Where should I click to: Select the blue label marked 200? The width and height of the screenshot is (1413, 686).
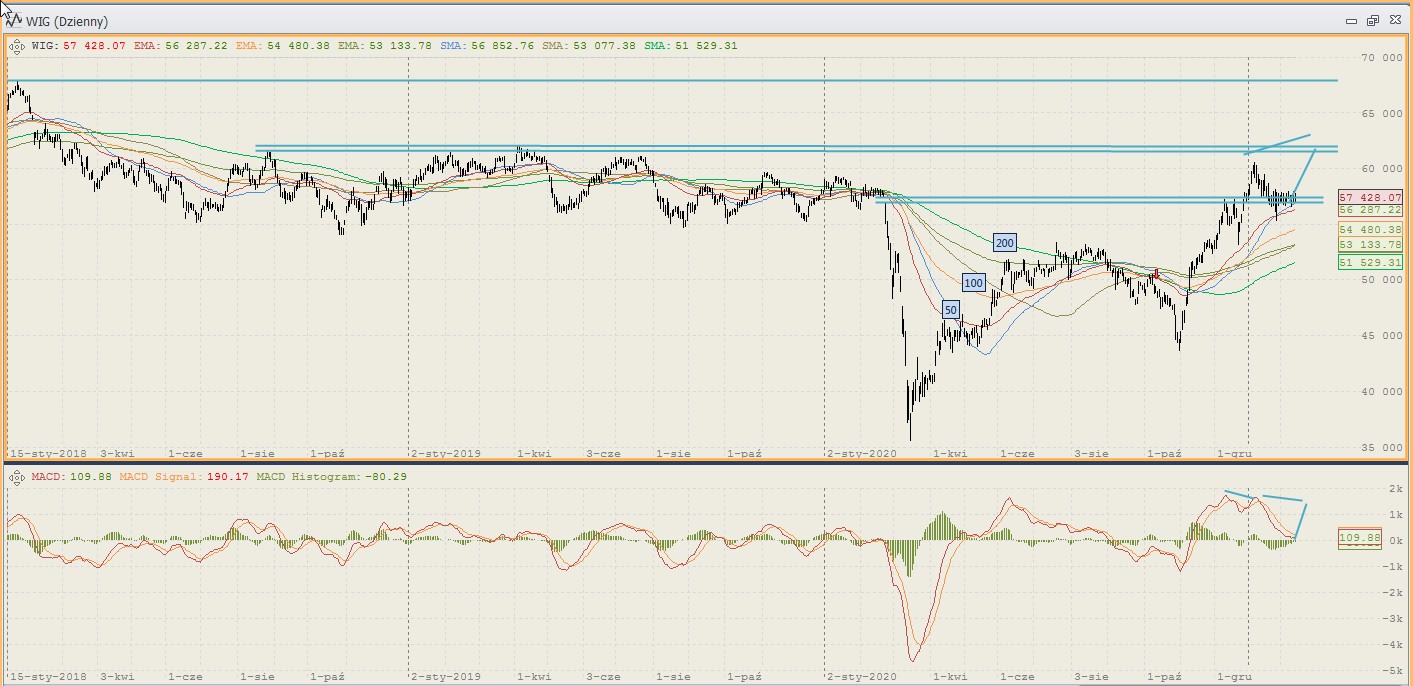(1004, 243)
